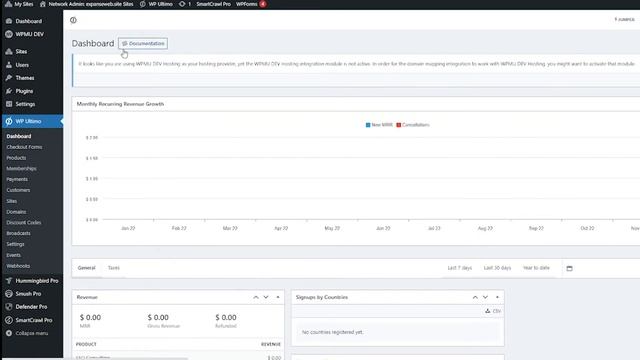Open WP Ultimo admin bar item

click(x=156, y=4)
